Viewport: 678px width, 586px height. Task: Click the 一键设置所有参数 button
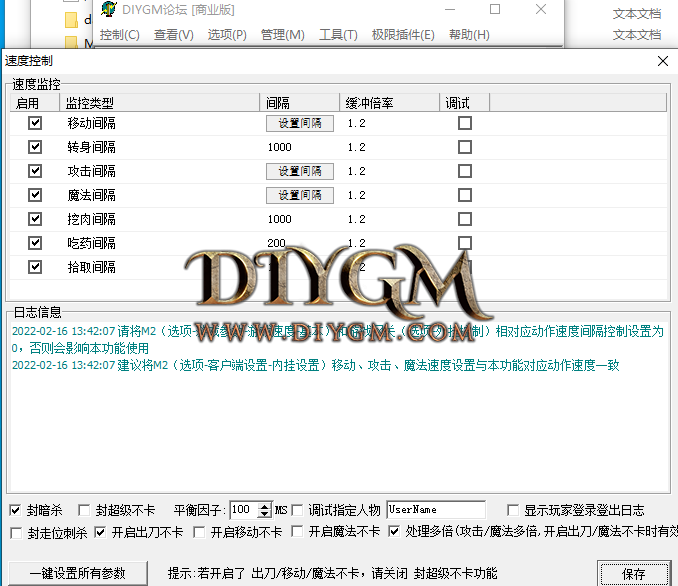tap(78, 573)
